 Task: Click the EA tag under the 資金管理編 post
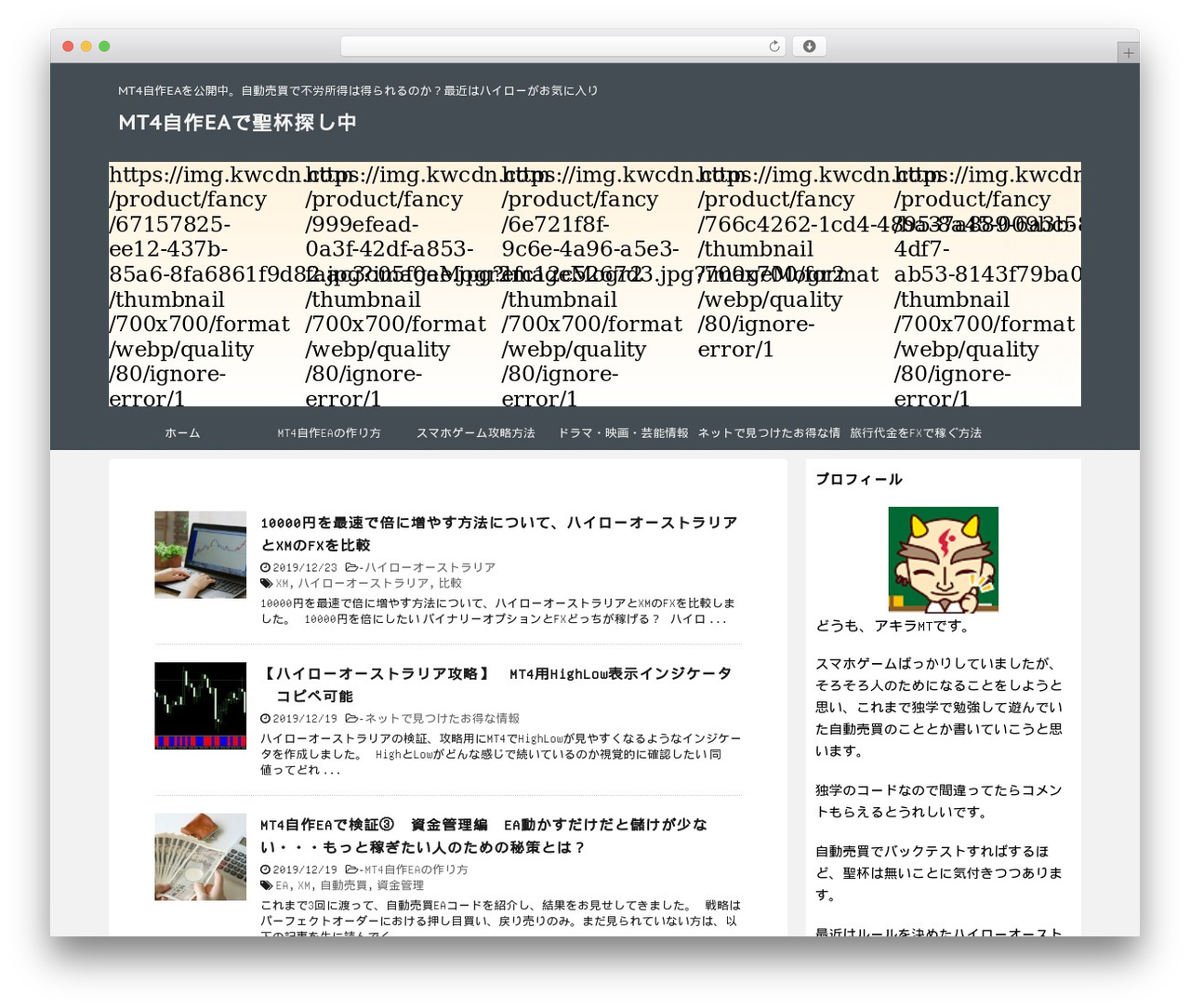pos(282,885)
